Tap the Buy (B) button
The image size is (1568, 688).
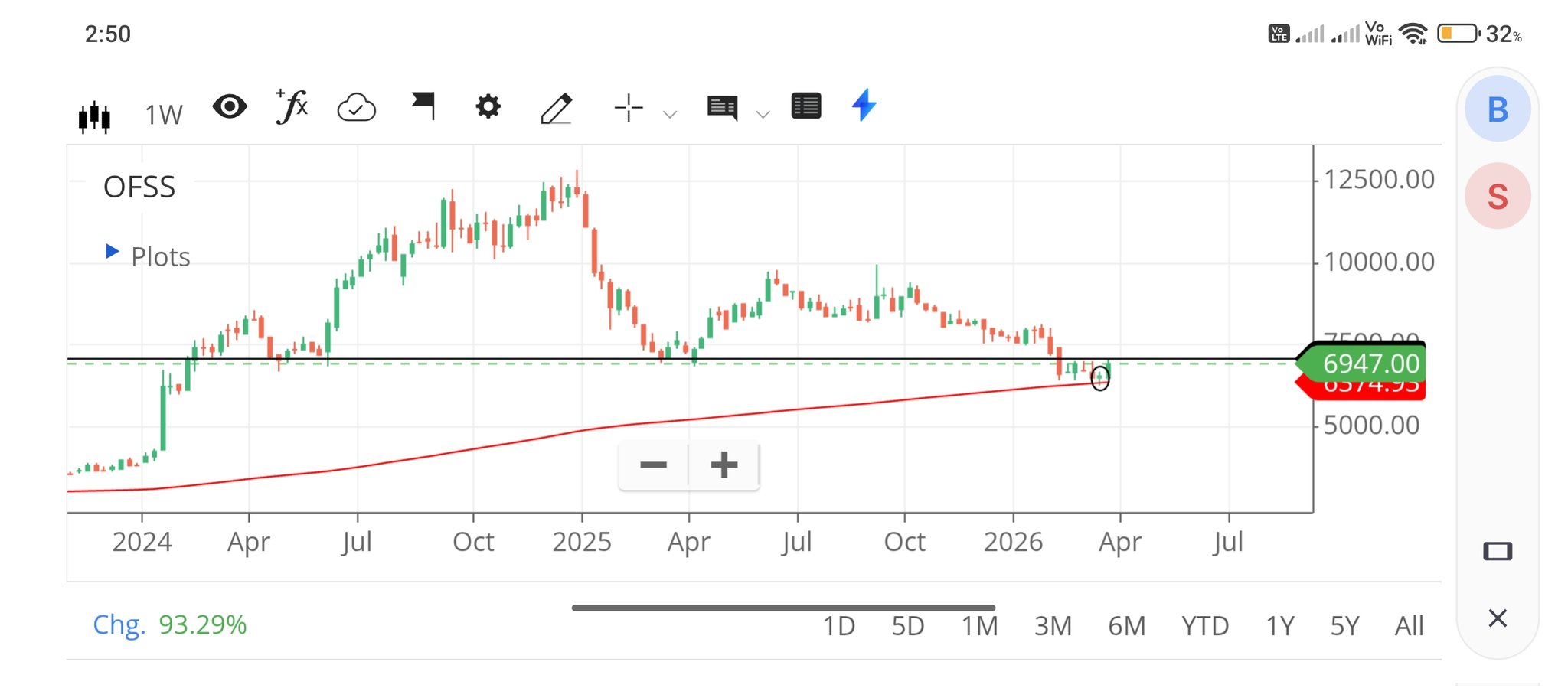(x=1497, y=109)
